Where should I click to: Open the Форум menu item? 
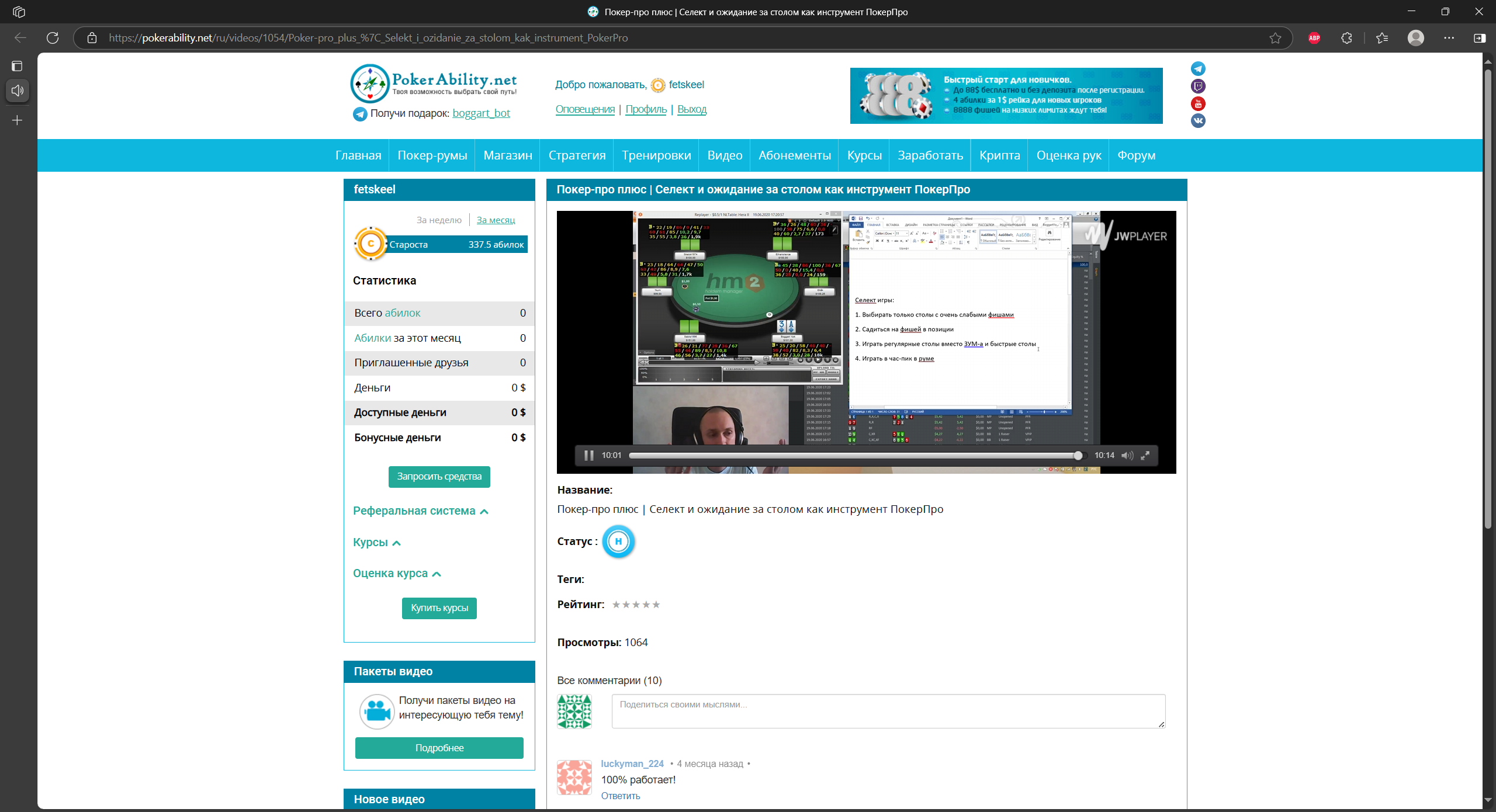1137,155
